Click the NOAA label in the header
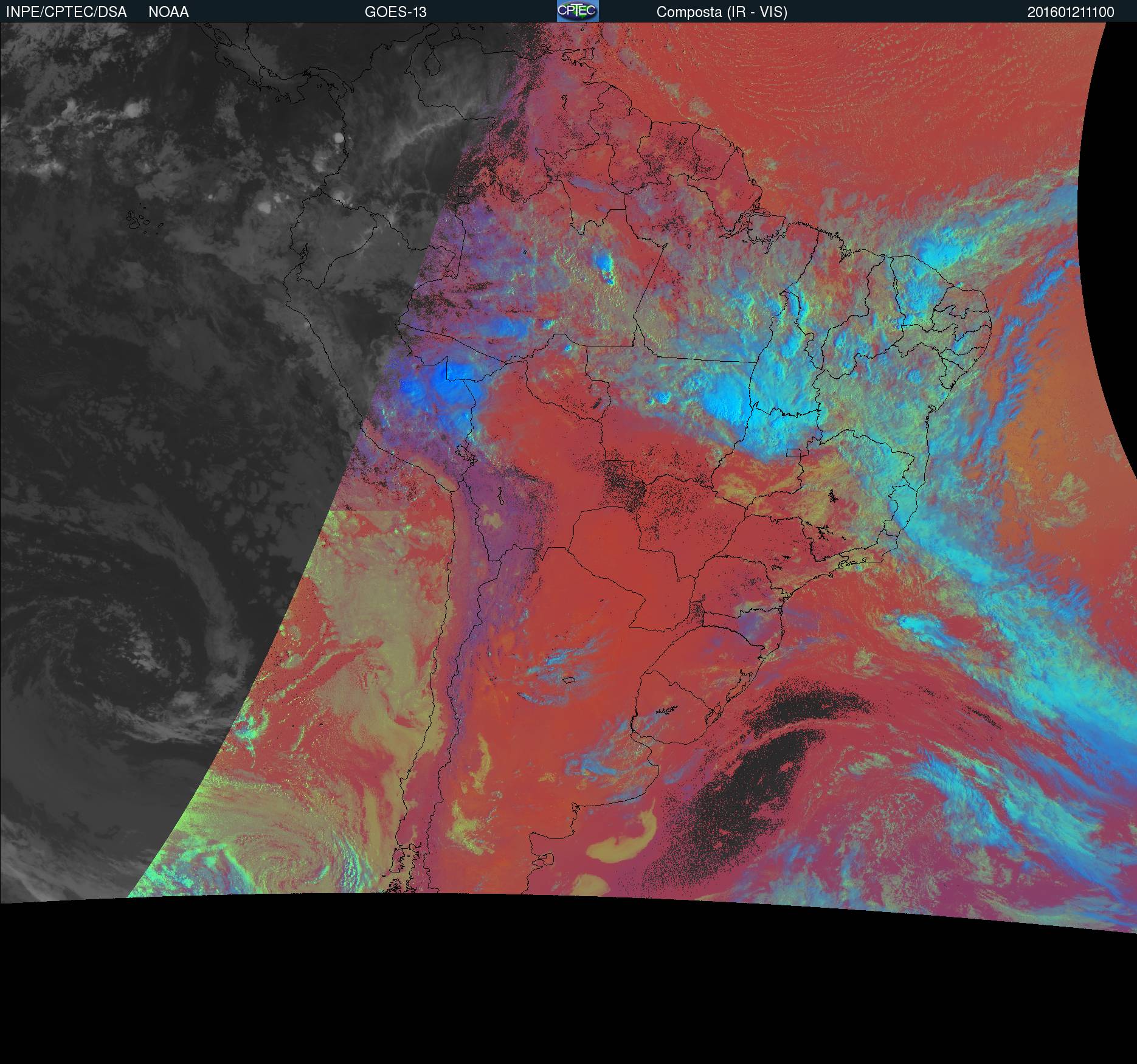The height and width of the screenshot is (1064, 1137). (168, 12)
